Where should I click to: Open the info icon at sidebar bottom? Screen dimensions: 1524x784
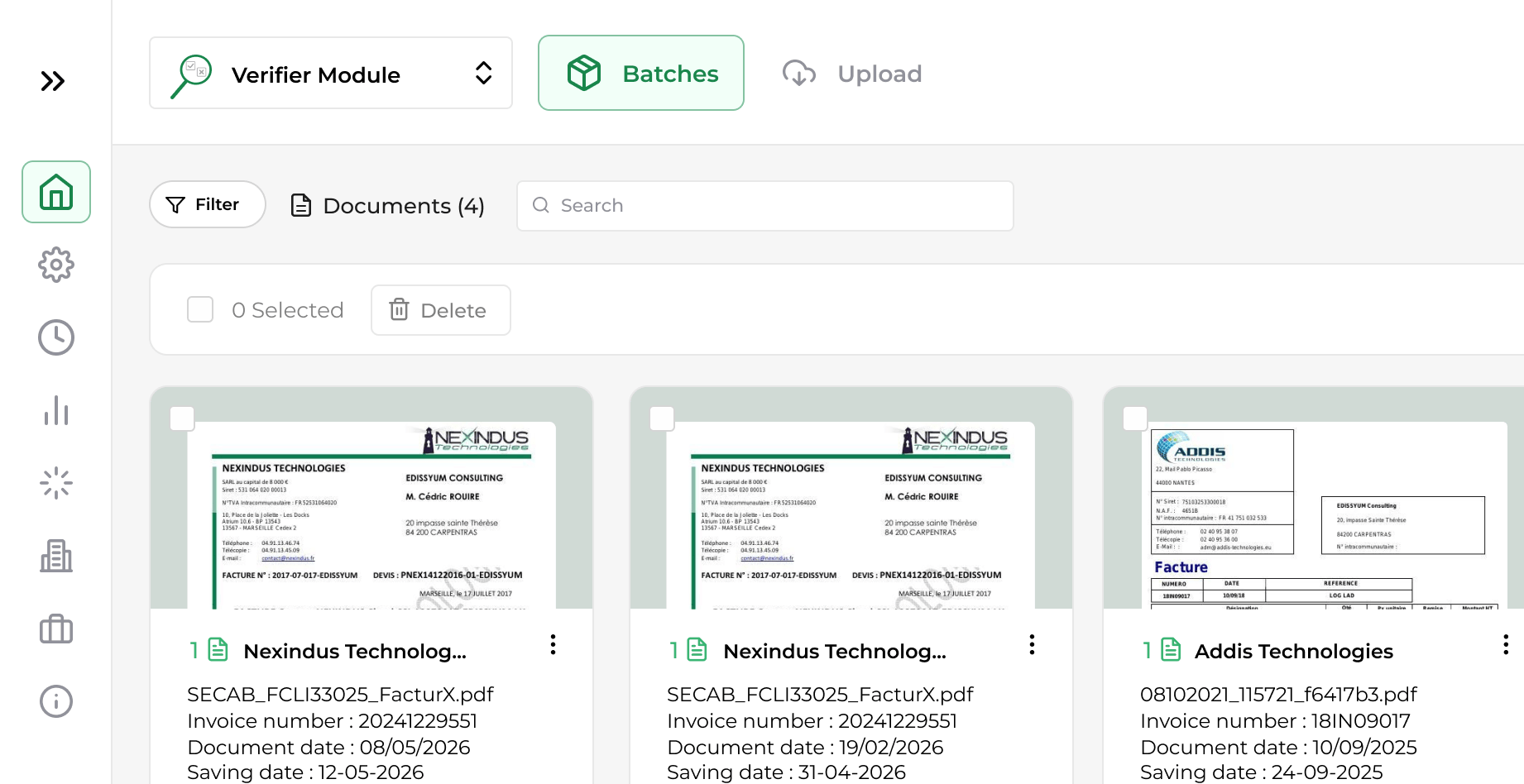55,701
